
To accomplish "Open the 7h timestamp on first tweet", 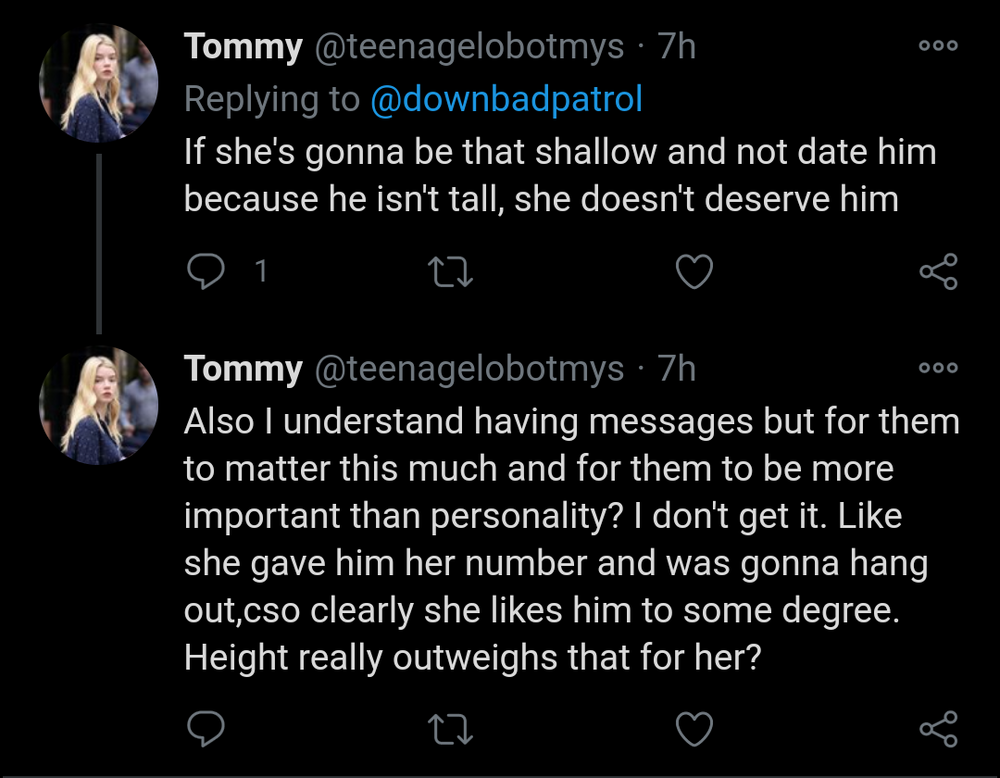I will pos(676,47).
